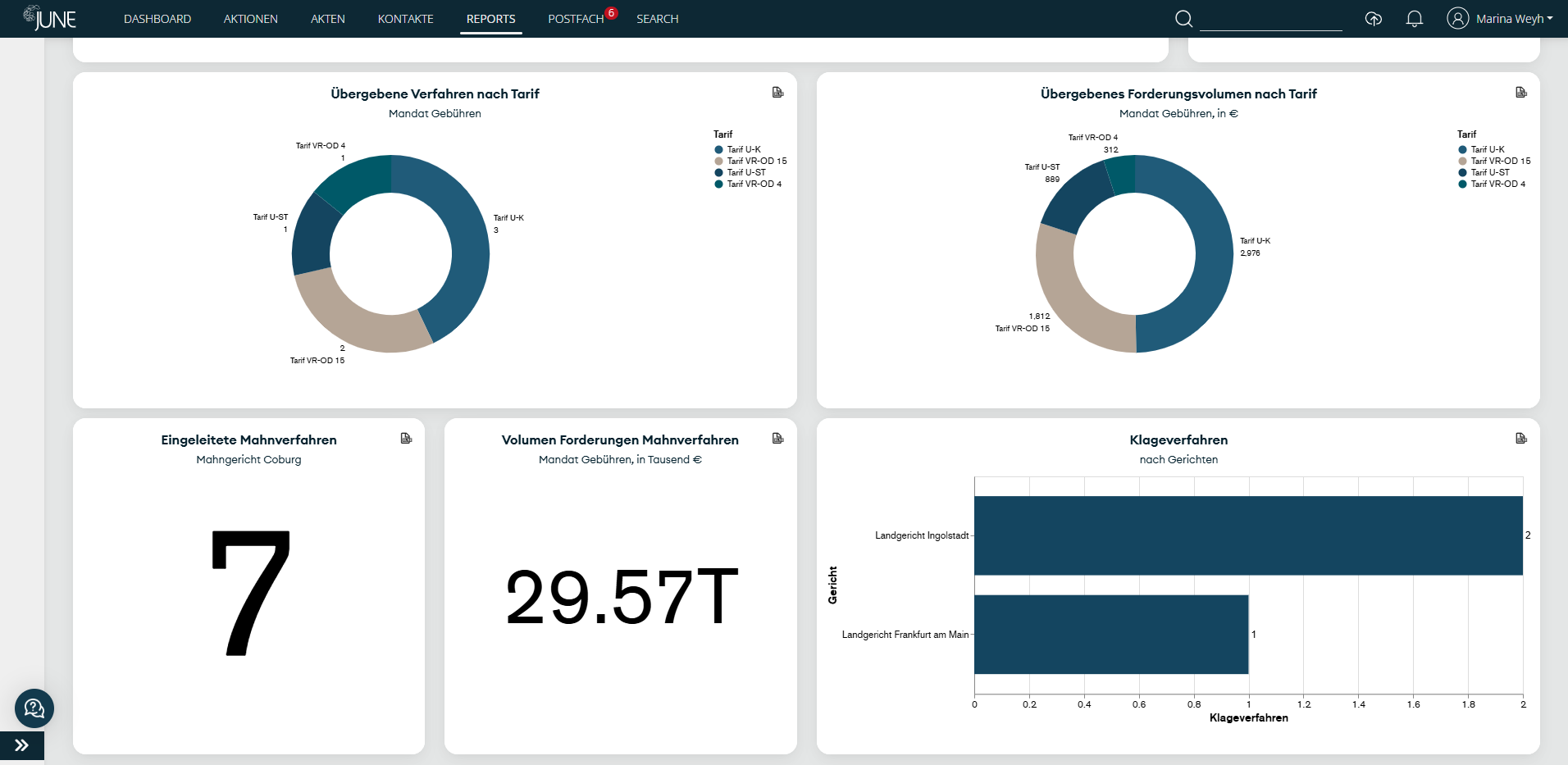Image resolution: width=1568 pixels, height=765 pixels.
Task: Open the chat support bubble
Action: pyautogui.click(x=34, y=708)
